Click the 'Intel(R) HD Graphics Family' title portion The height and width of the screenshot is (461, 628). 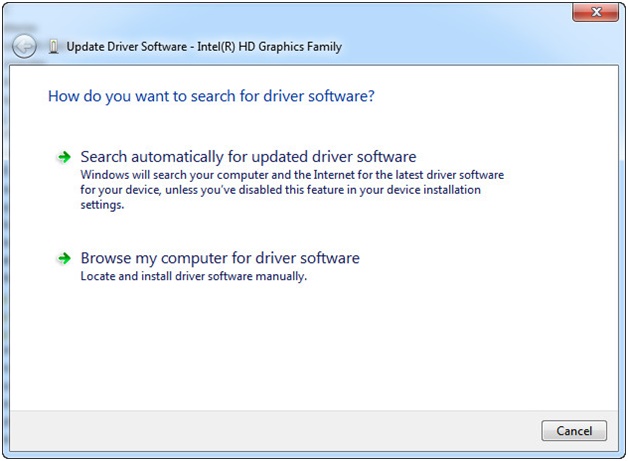tap(272, 47)
